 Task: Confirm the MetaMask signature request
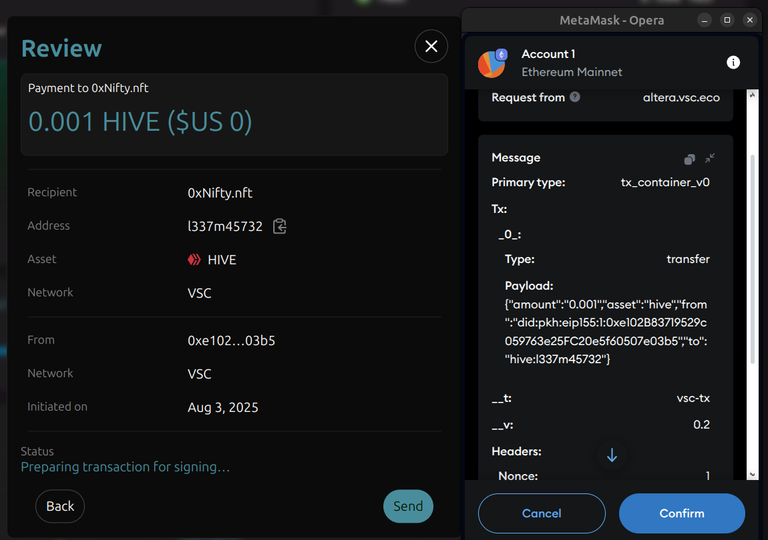tap(682, 513)
